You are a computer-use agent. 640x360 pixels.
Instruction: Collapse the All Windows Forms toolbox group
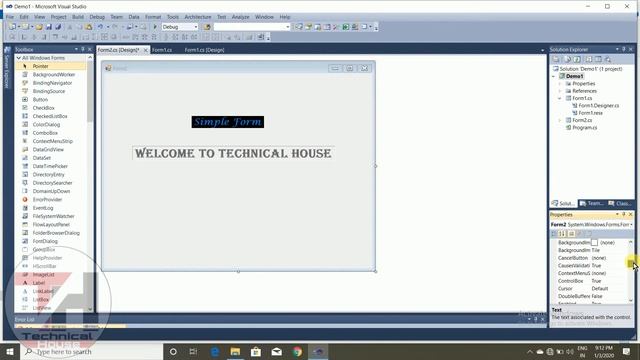pos(19,58)
